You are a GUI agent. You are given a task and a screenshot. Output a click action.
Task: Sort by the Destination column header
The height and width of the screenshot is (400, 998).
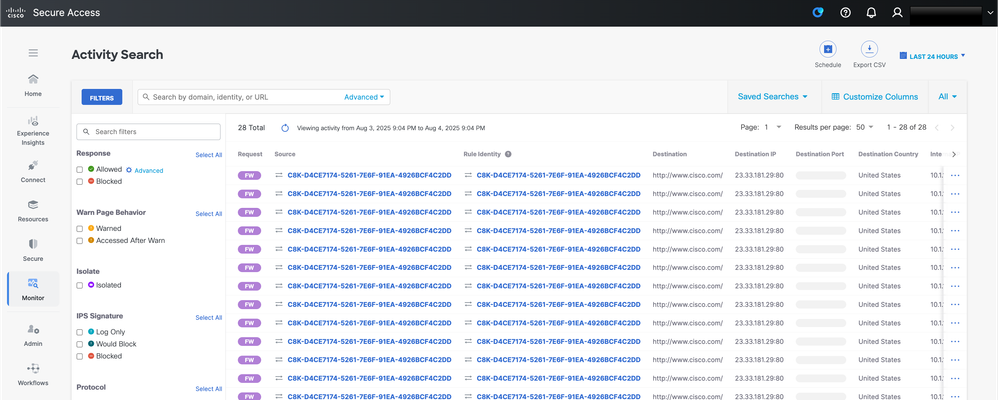click(x=670, y=154)
